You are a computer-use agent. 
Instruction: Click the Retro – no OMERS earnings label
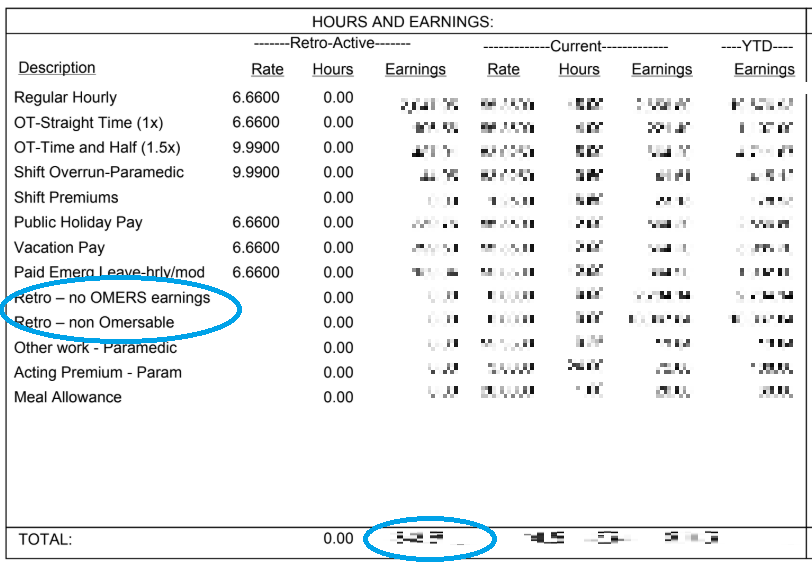[112, 298]
